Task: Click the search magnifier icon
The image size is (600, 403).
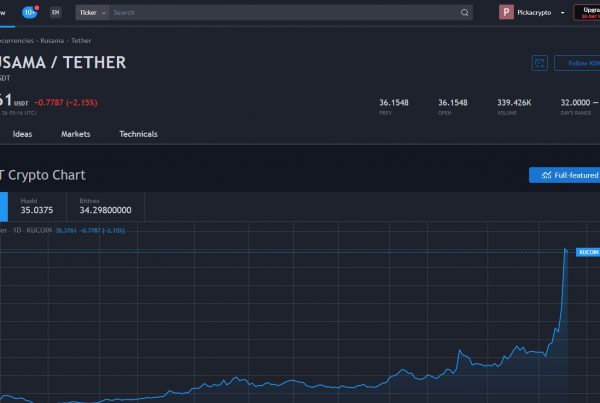Action: tap(465, 13)
